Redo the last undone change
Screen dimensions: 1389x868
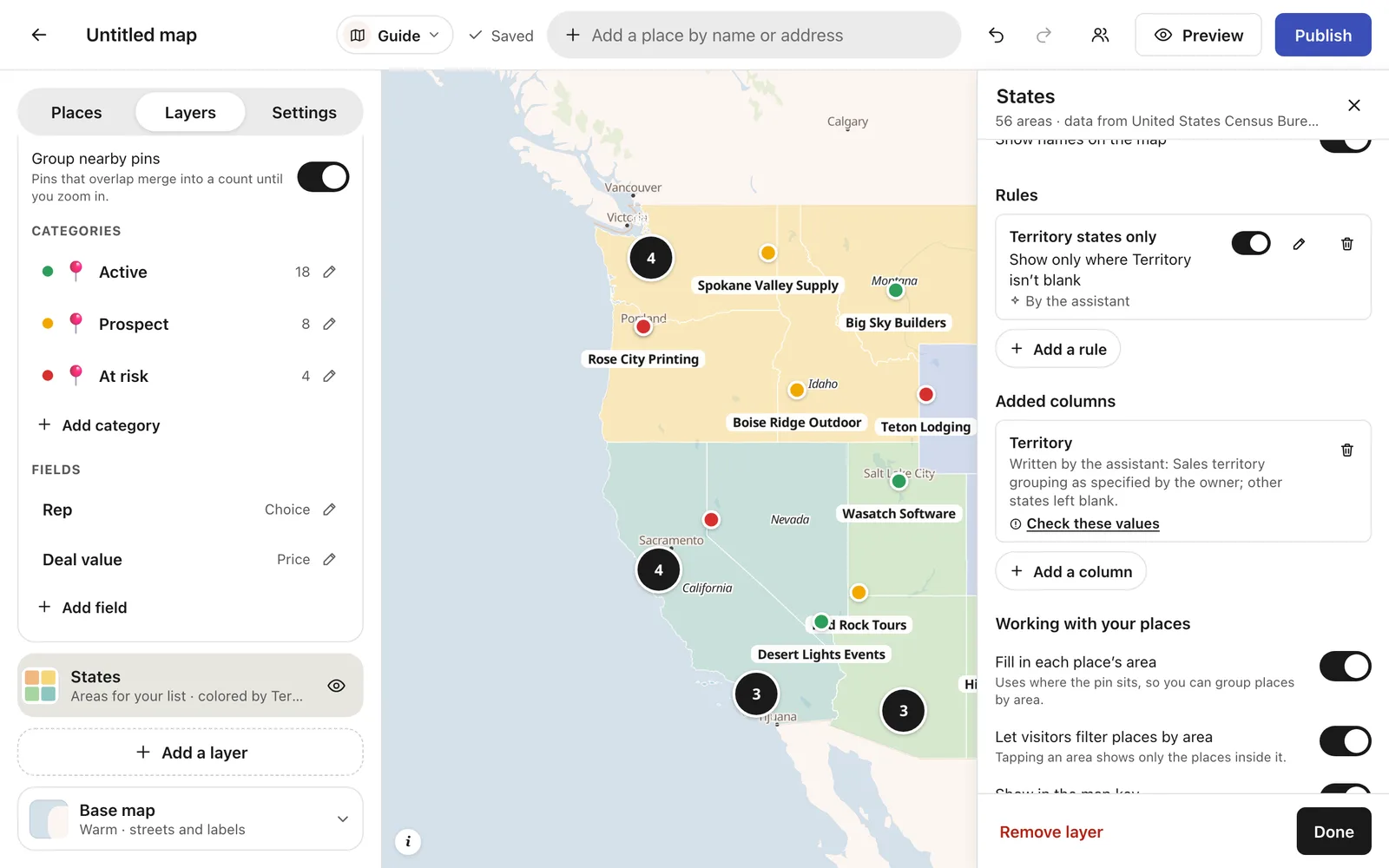(x=1043, y=35)
